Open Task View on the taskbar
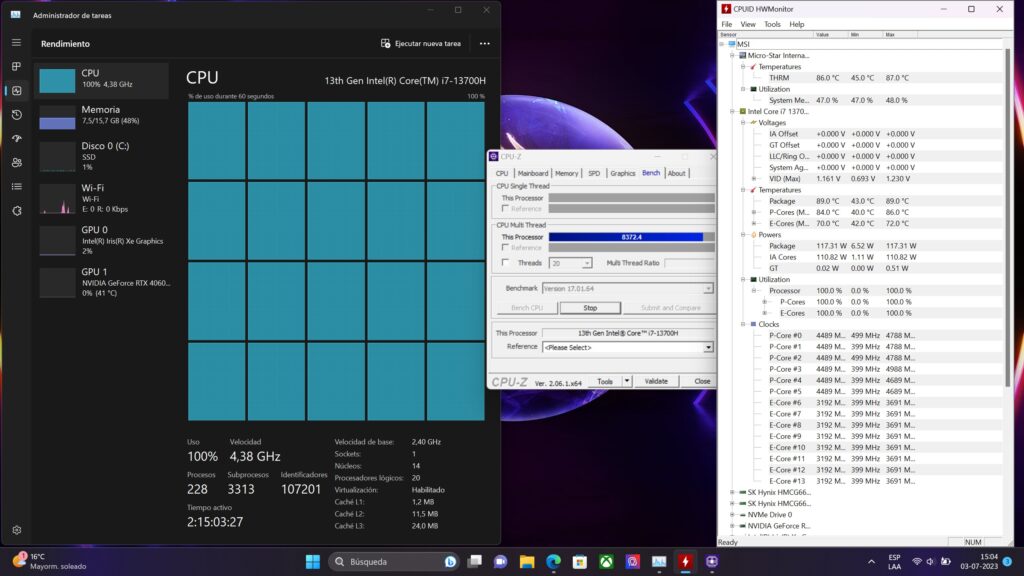The image size is (1024, 576). click(x=475, y=562)
